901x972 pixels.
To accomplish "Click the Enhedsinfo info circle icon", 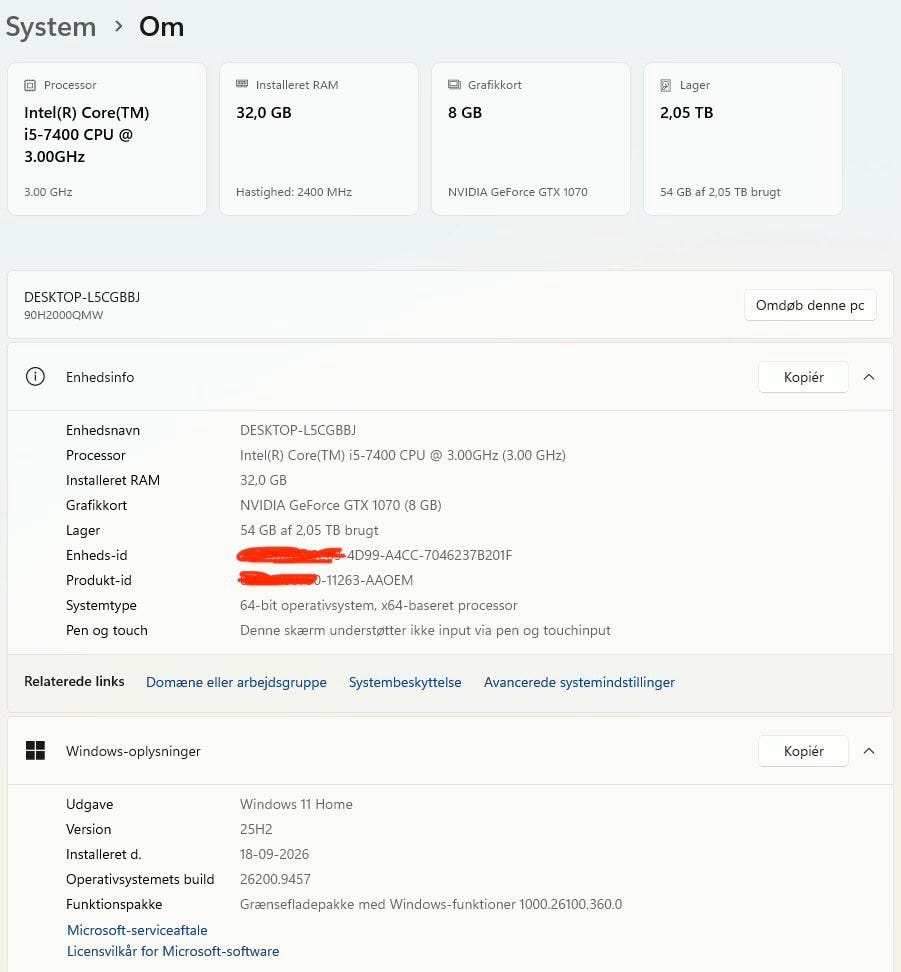I will coord(35,377).
